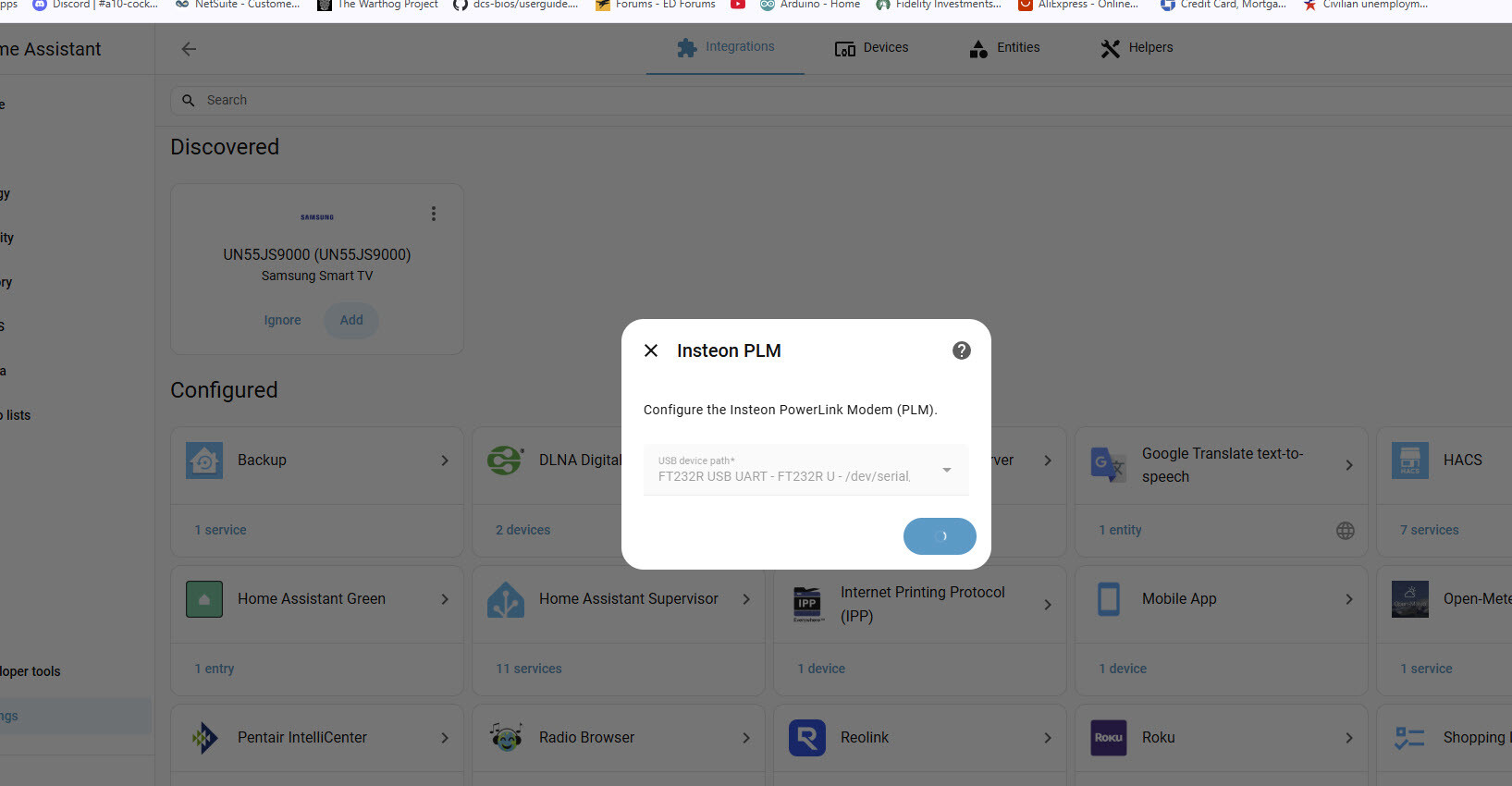This screenshot has width=1512, height=786.
Task: Expand Home Assistant Green chevron
Action: [445, 599]
